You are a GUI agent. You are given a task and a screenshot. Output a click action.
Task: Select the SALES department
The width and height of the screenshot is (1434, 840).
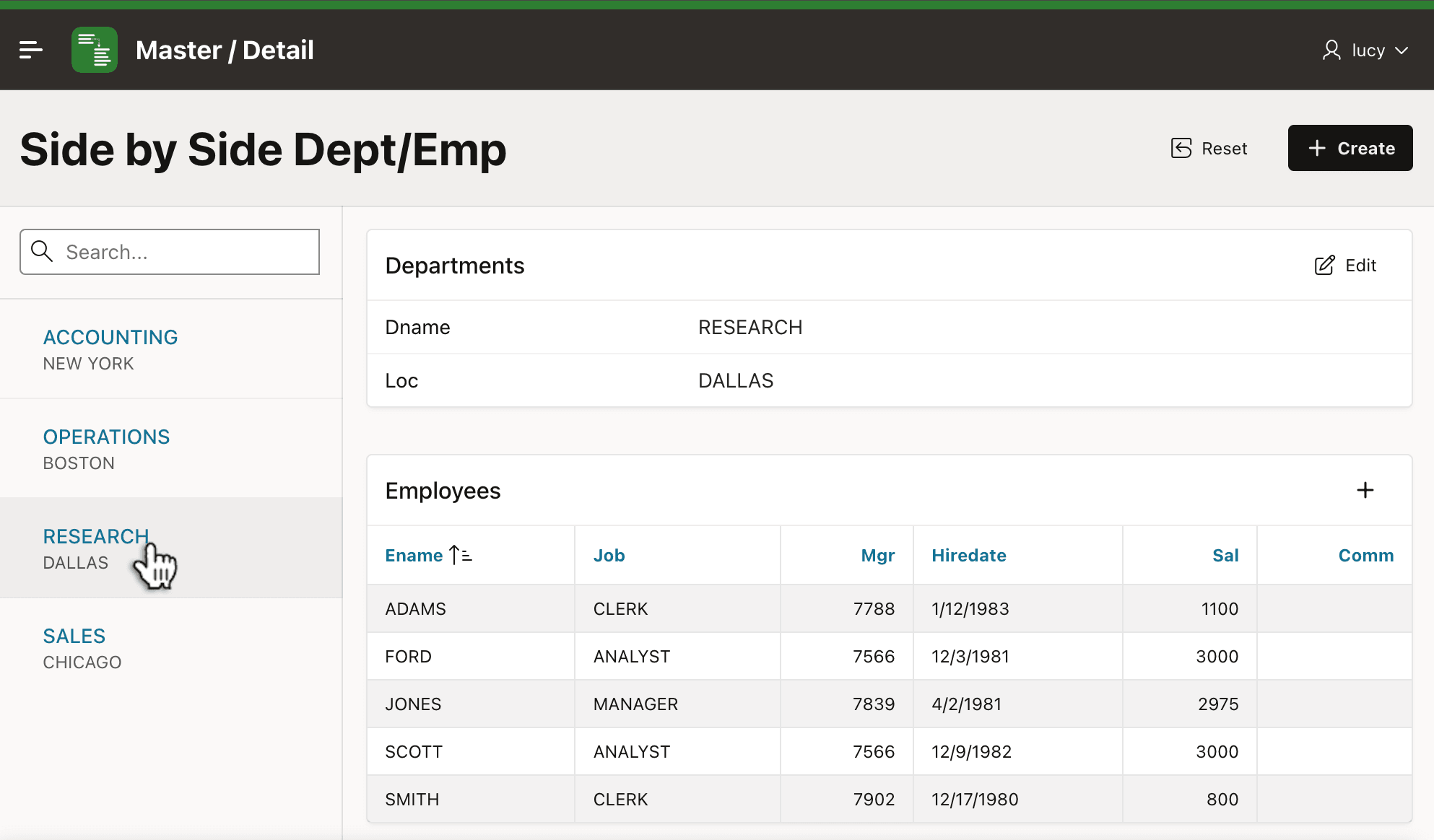click(170, 648)
